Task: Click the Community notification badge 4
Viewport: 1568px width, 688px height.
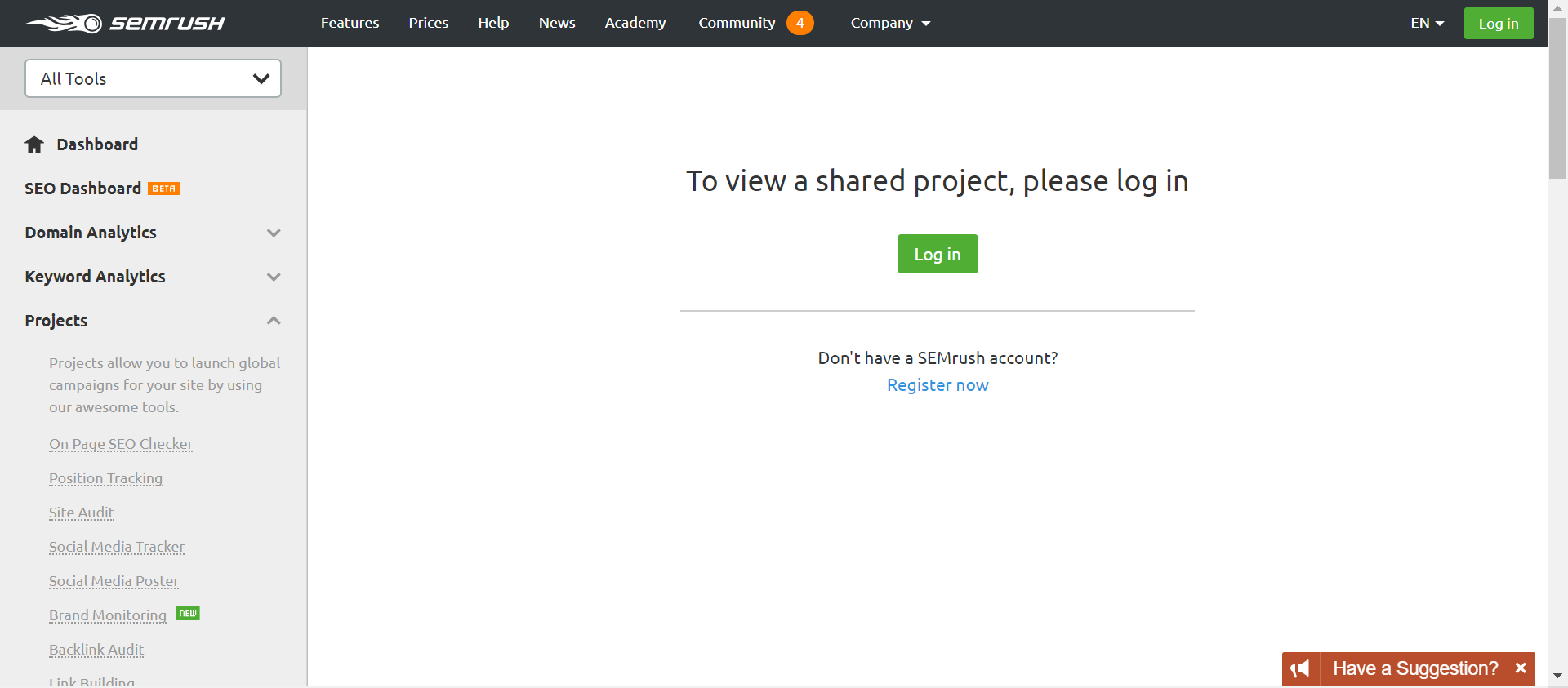Action: point(800,23)
